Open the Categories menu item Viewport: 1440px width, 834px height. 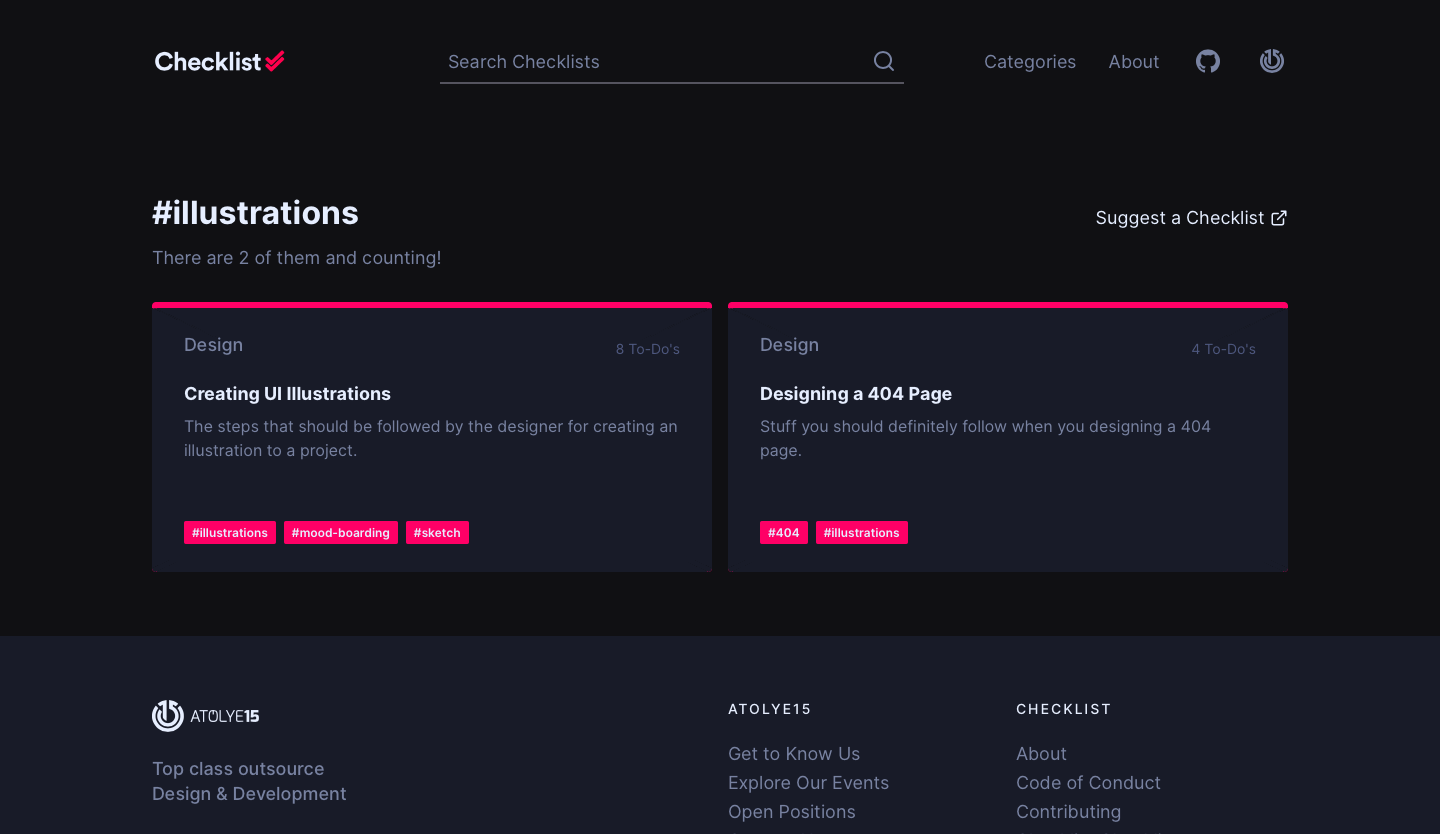pyautogui.click(x=1029, y=62)
